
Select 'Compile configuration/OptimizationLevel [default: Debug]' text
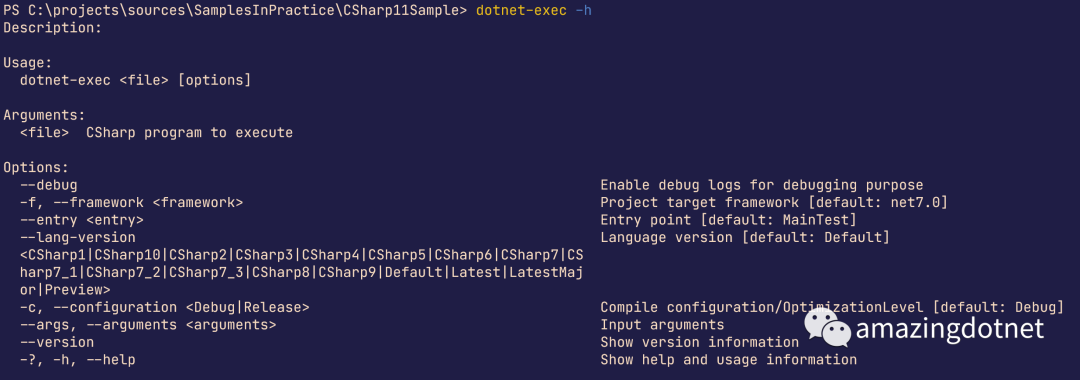point(832,307)
